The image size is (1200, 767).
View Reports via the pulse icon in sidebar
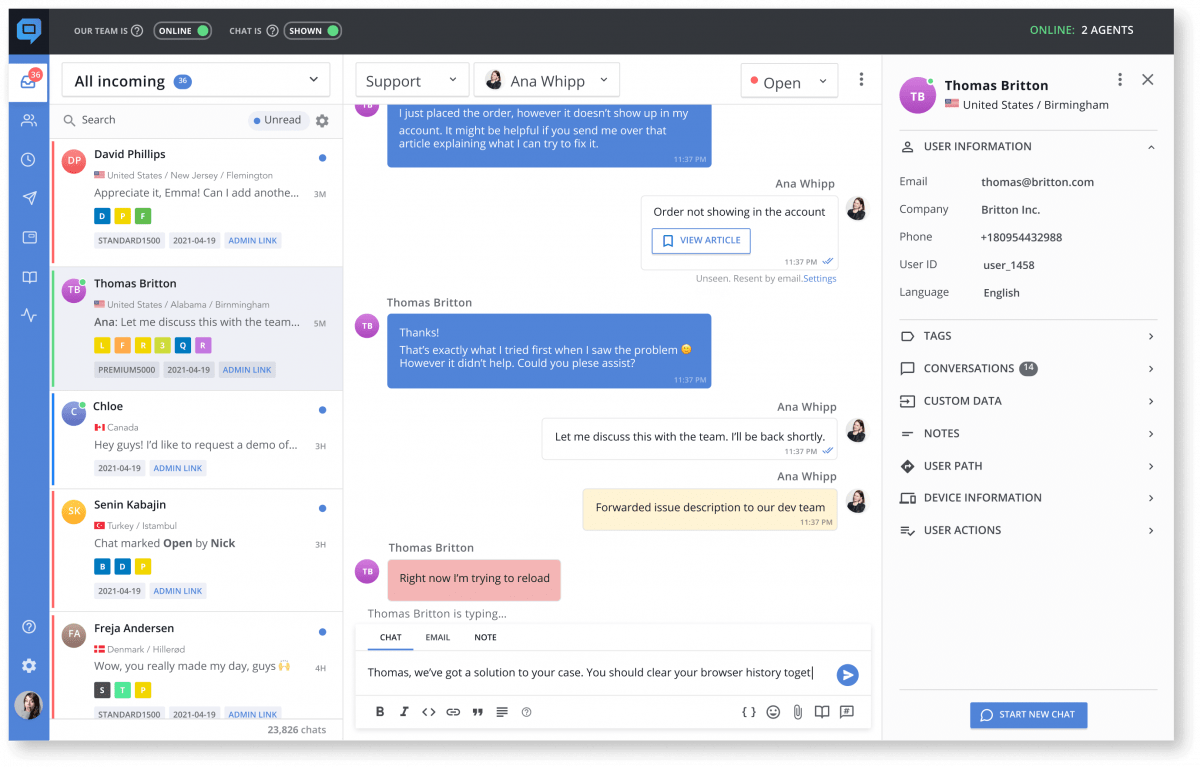point(28,316)
